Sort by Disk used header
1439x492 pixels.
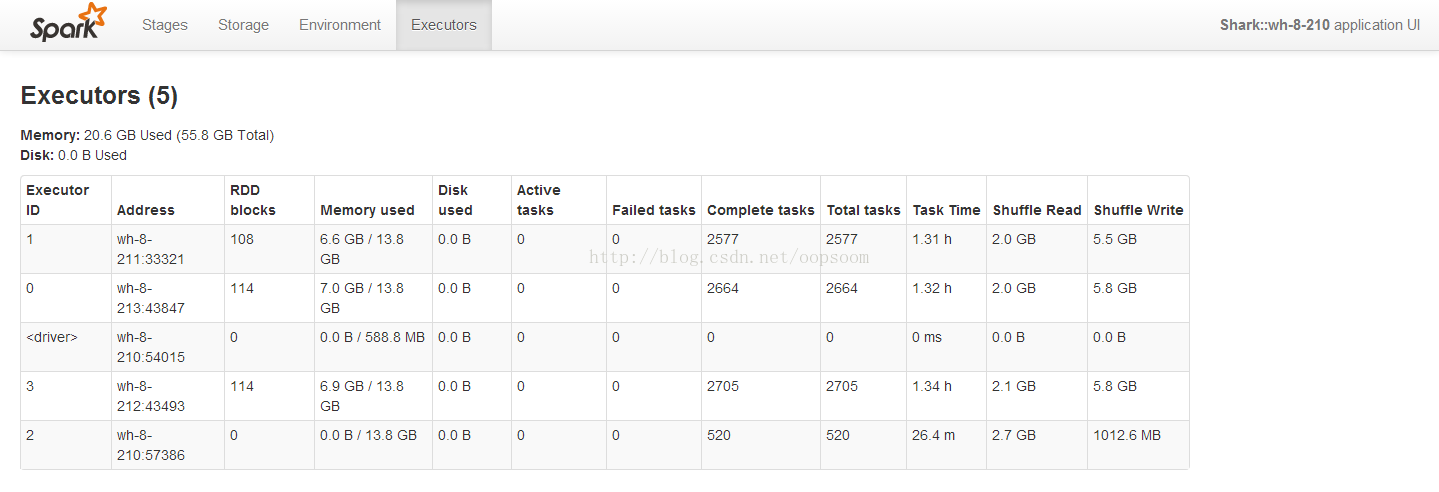pos(455,200)
